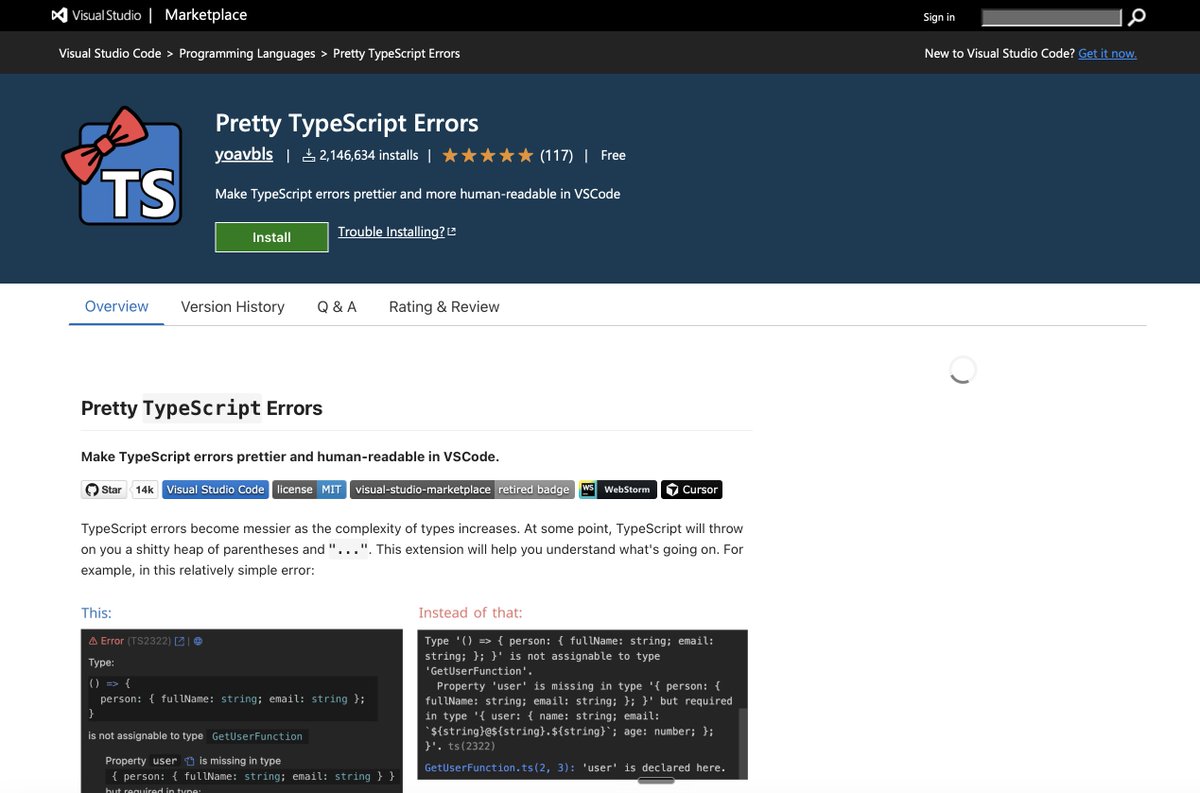Open the Rating & Review tab

[x=444, y=307]
